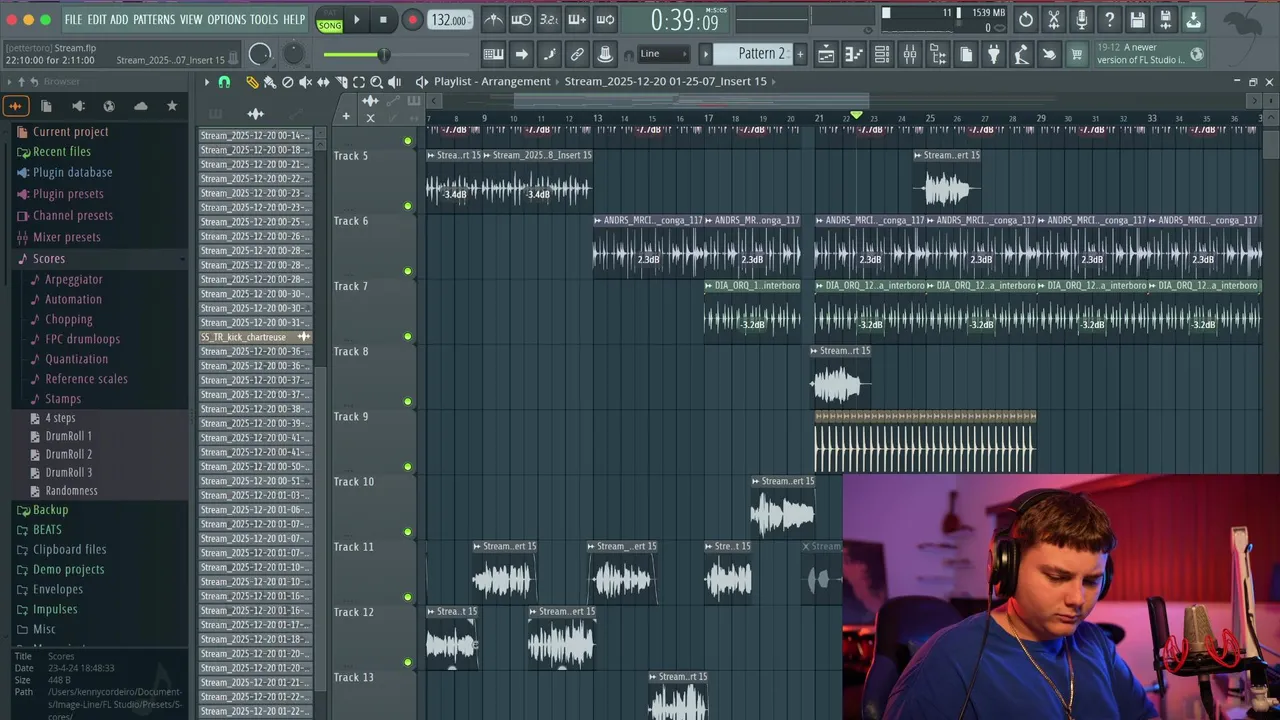Image resolution: width=1280 pixels, height=720 pixels.
Task: Open undo history icon in top toolbar
Action: click(x=1026, y=20)
